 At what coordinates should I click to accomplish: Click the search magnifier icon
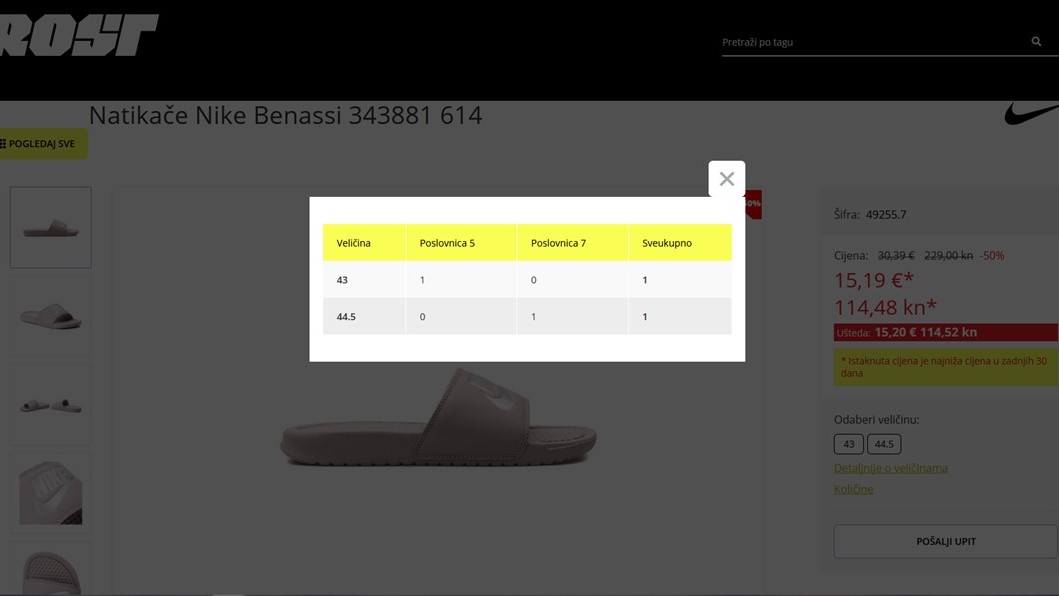point(1036,41)
